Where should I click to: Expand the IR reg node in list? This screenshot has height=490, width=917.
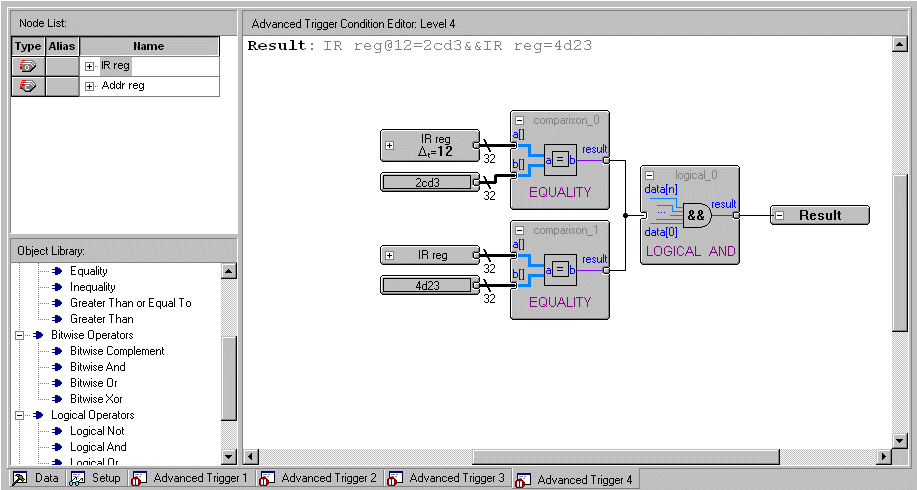tap(90, 66)
